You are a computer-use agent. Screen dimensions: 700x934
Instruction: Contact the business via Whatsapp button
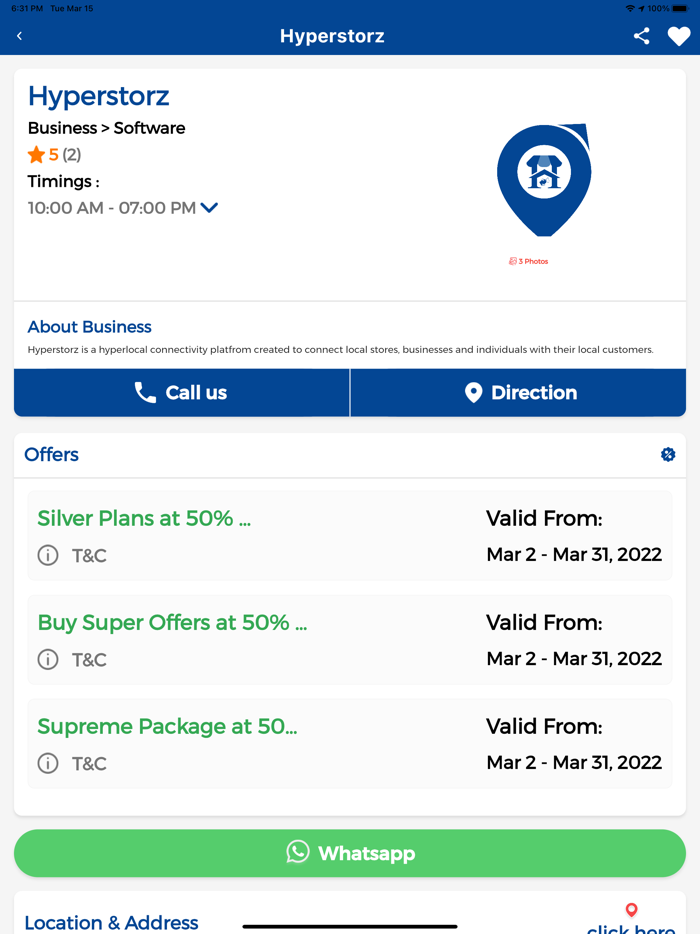[350, 853]
